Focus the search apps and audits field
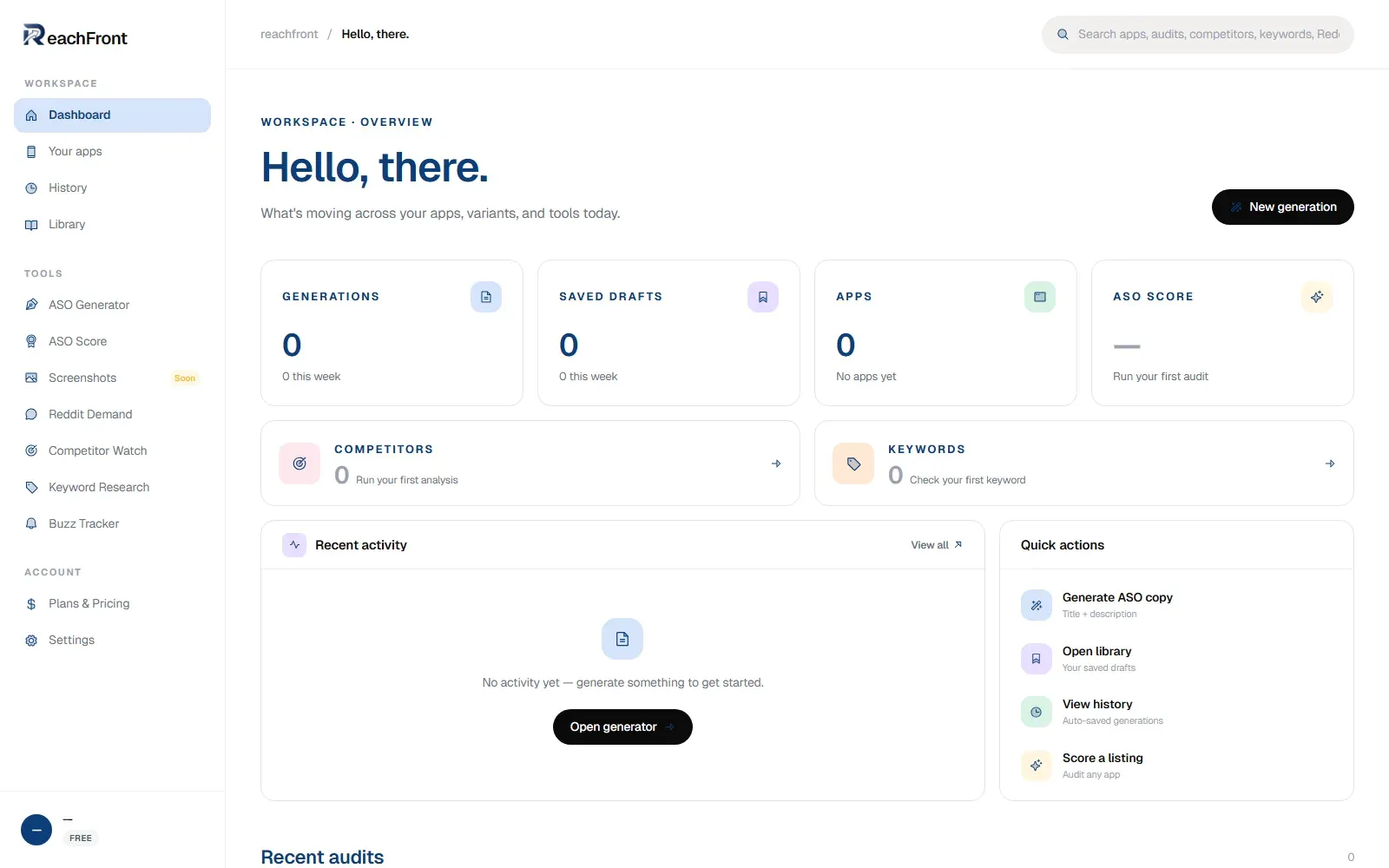This screenshot has width=1389, height=868. (x=1197, y=35)
